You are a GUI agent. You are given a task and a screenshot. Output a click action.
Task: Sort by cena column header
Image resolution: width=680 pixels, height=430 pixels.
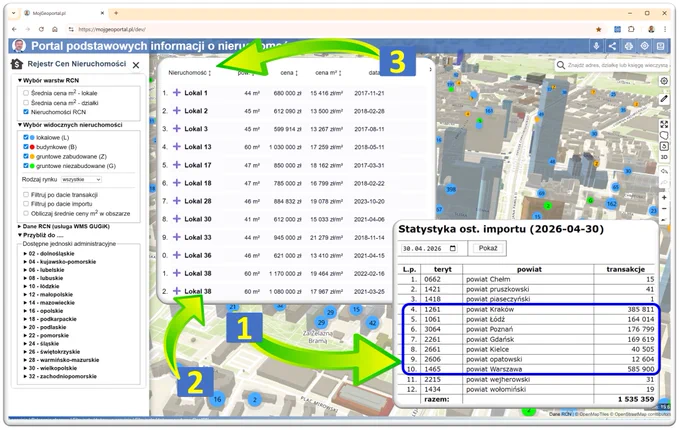289,73
